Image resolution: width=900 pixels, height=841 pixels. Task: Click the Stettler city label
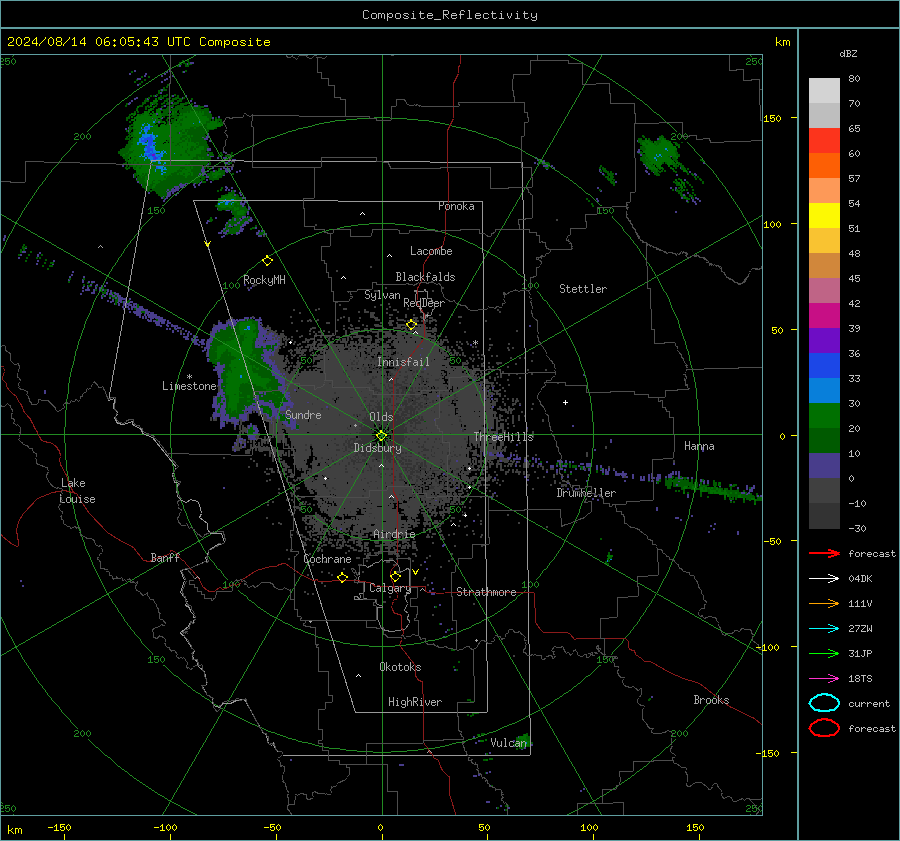(583, 289)
